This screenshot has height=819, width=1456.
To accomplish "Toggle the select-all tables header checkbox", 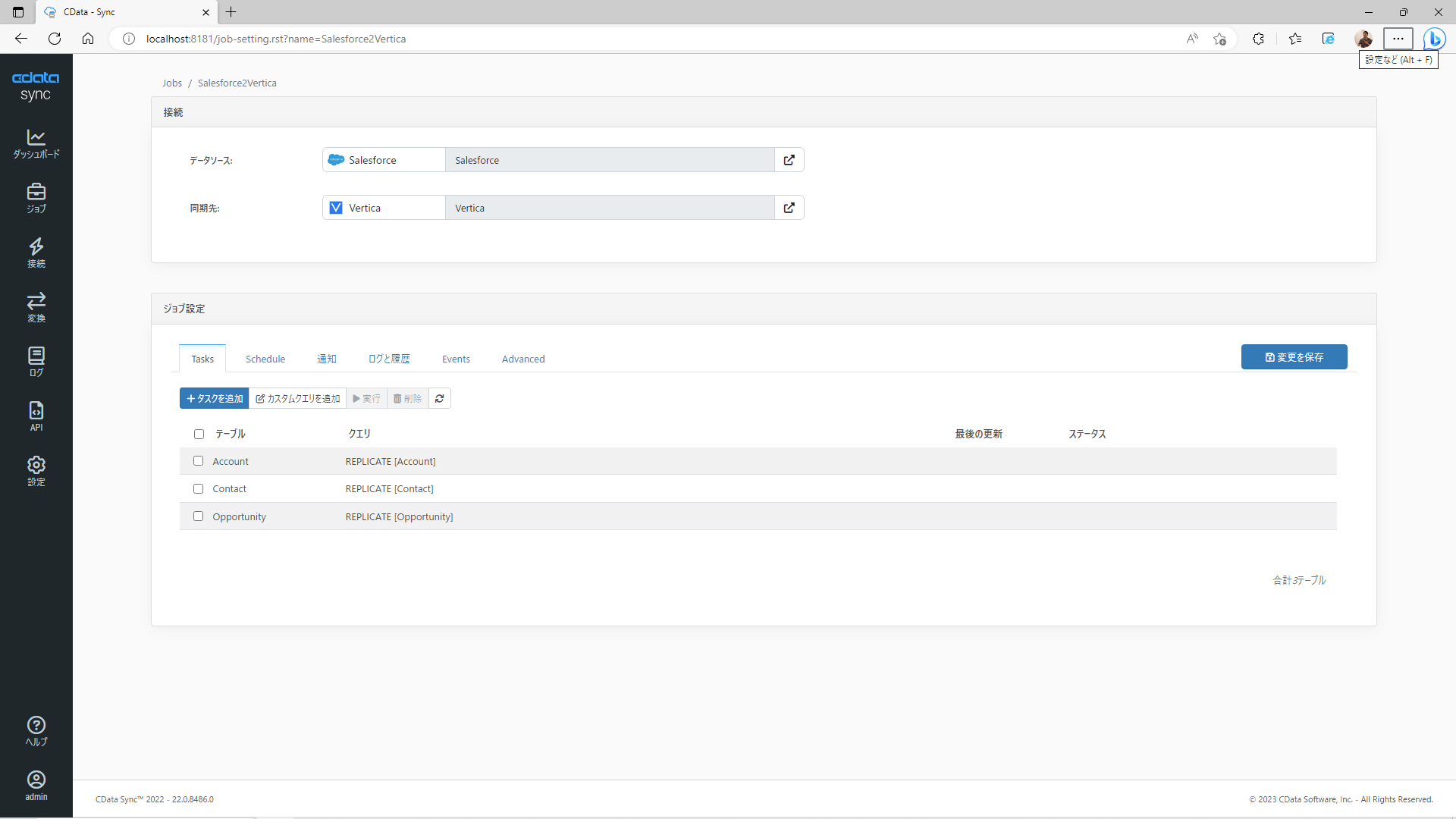I will point(199,435).
